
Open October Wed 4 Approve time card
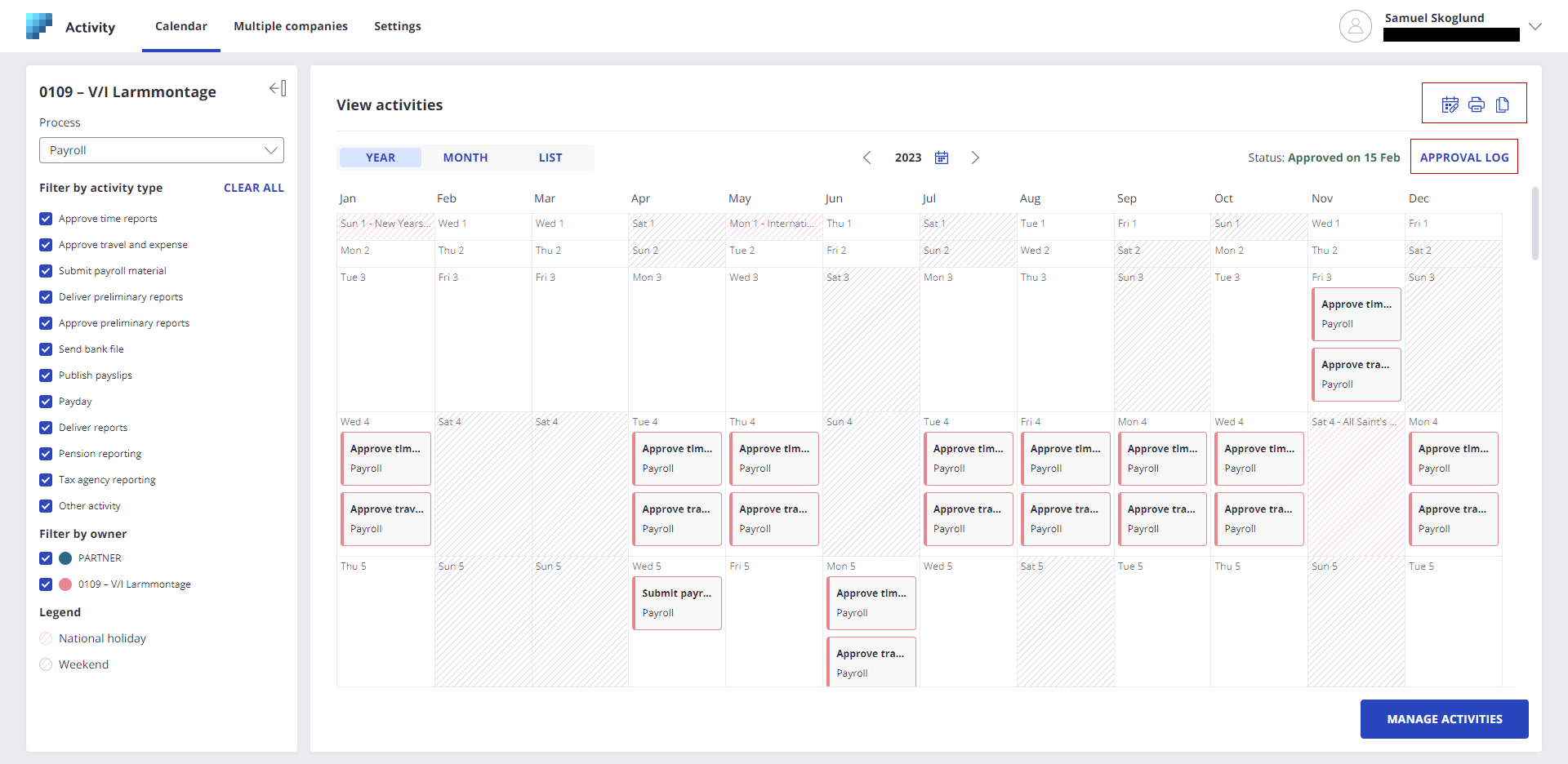click(x=1259, y=459)
